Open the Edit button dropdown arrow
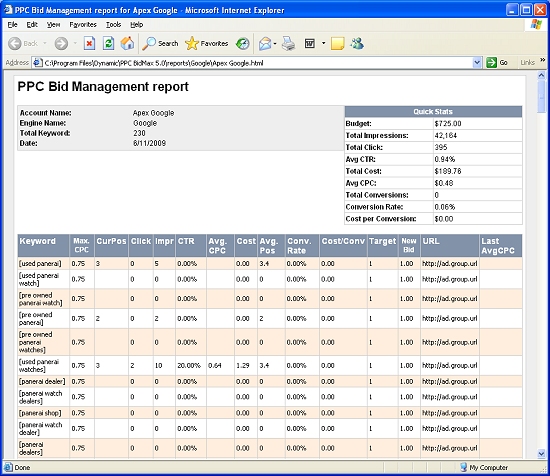 [x=323, y=43]
